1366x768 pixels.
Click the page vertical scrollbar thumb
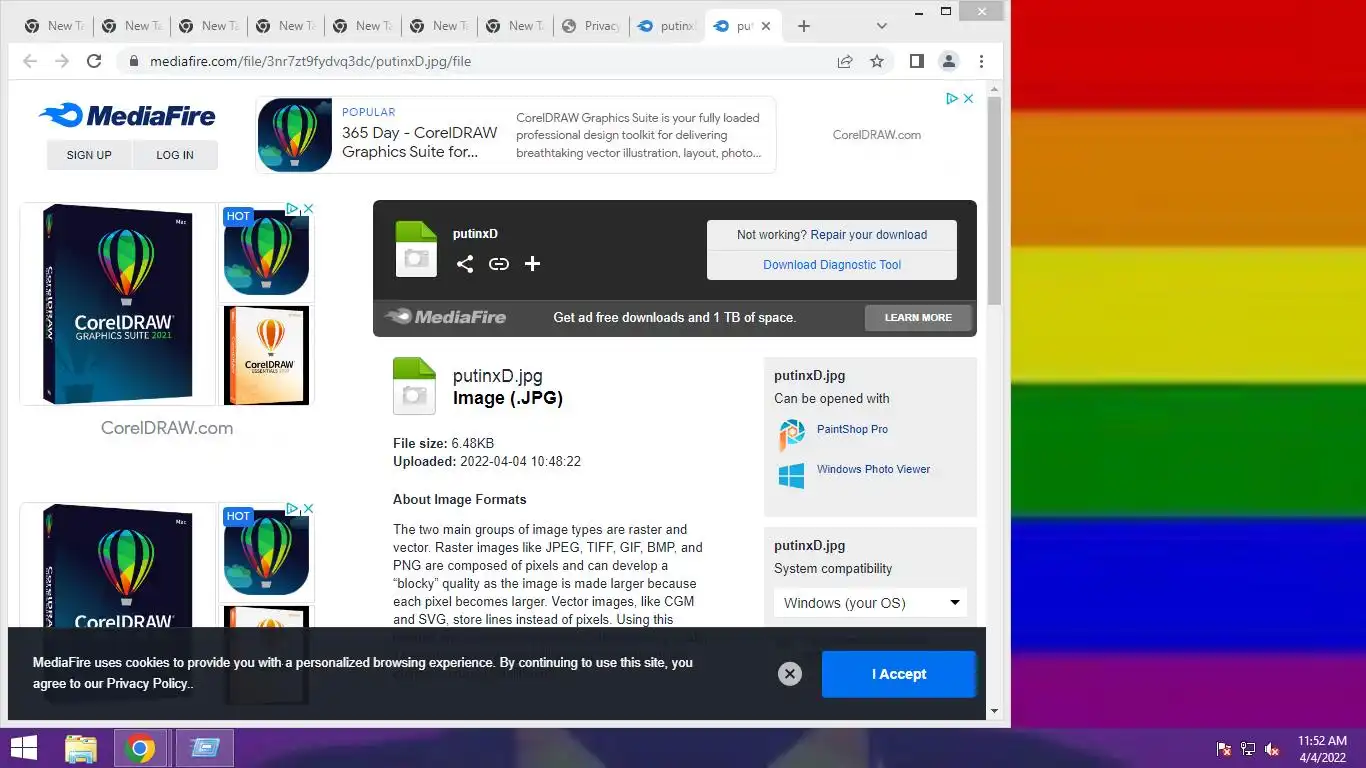pos(994,200)
